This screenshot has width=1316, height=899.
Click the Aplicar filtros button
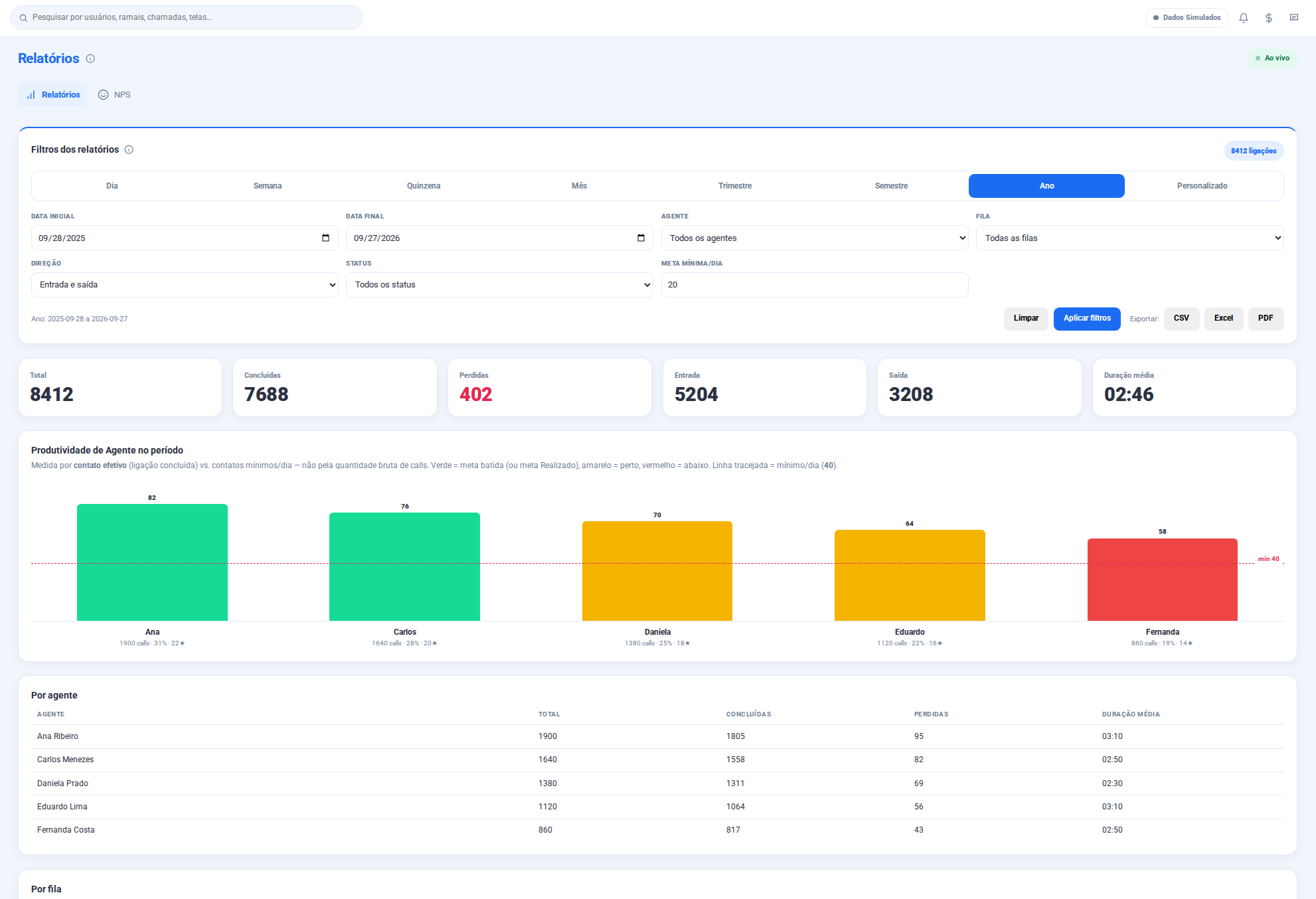point(1087,319)
